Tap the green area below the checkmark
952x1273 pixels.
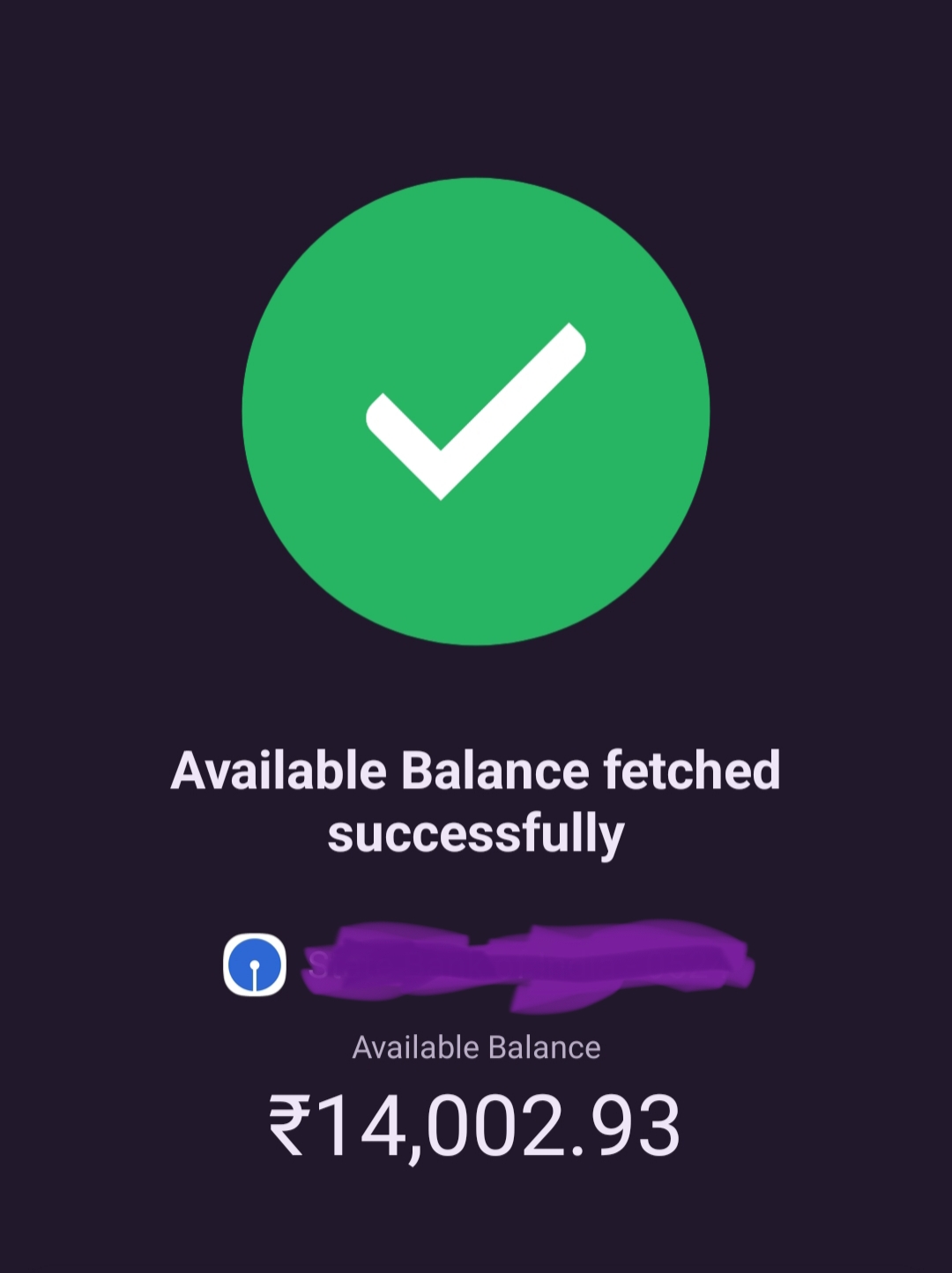coord(476,573)
